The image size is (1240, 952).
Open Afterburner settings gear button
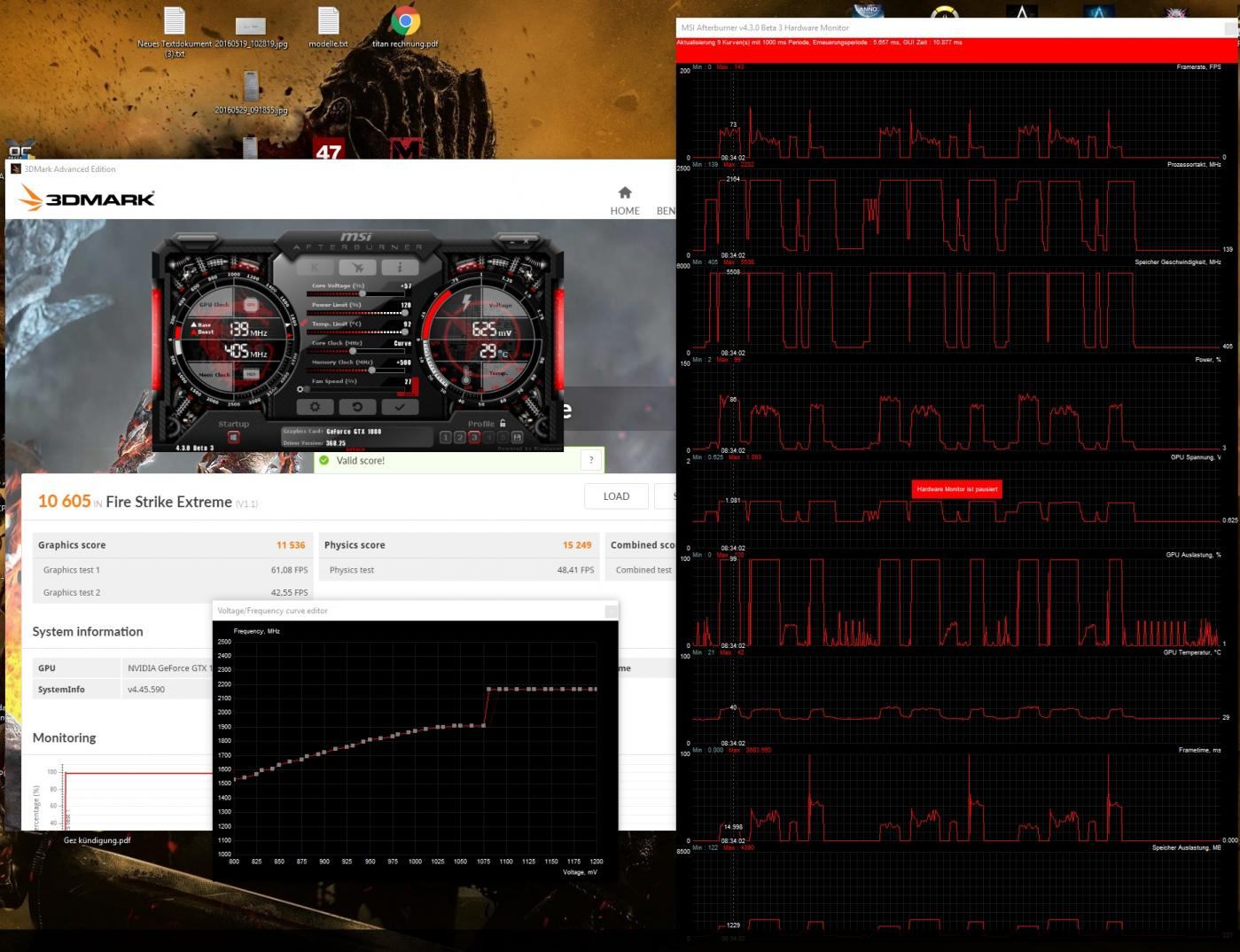pos(315,407)
